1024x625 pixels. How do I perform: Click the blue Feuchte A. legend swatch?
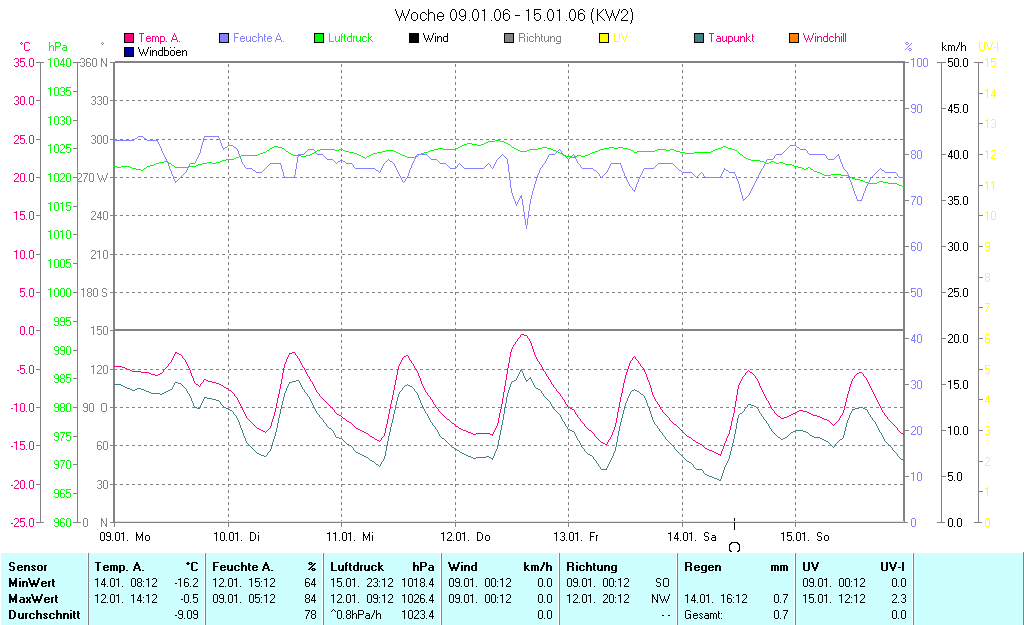click(224, 38)
